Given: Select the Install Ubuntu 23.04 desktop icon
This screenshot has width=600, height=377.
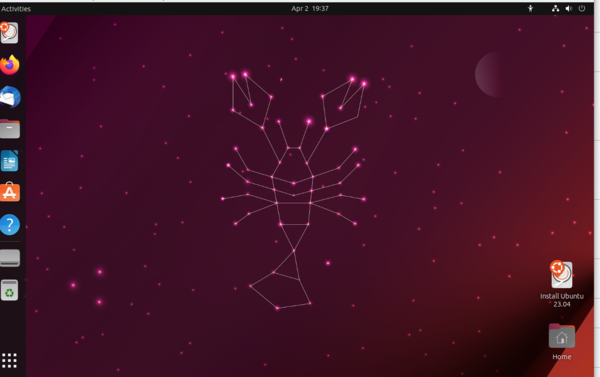Looking at the screenshot, I should [x=562, y=284].
